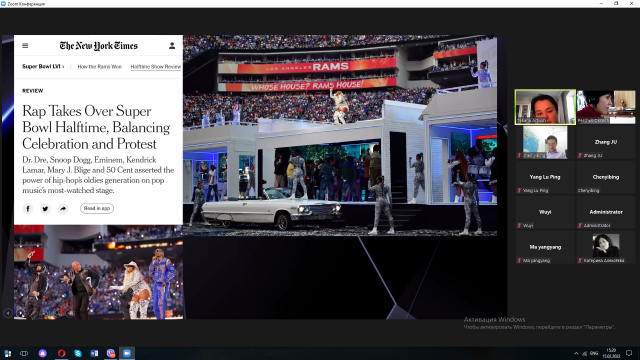Image resolution: width=640 pixels, height=360 pixels.
Task: Click the performers photo below the article
Action: 98,272
